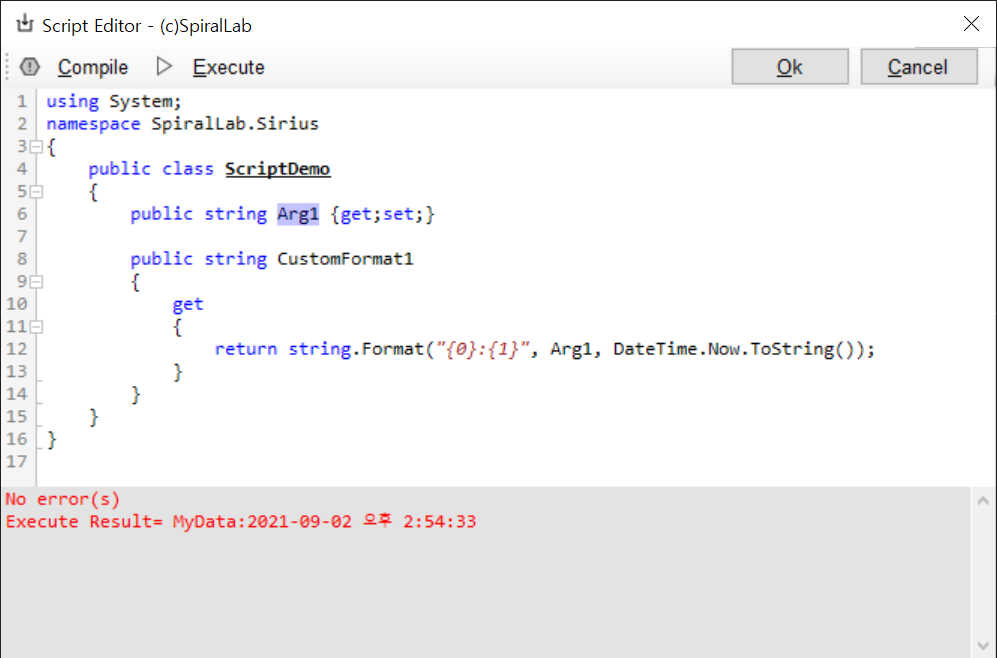Click the 'class' keyword on line 4
Viewport: 997px width, 658px height.
tap(188, 169)
